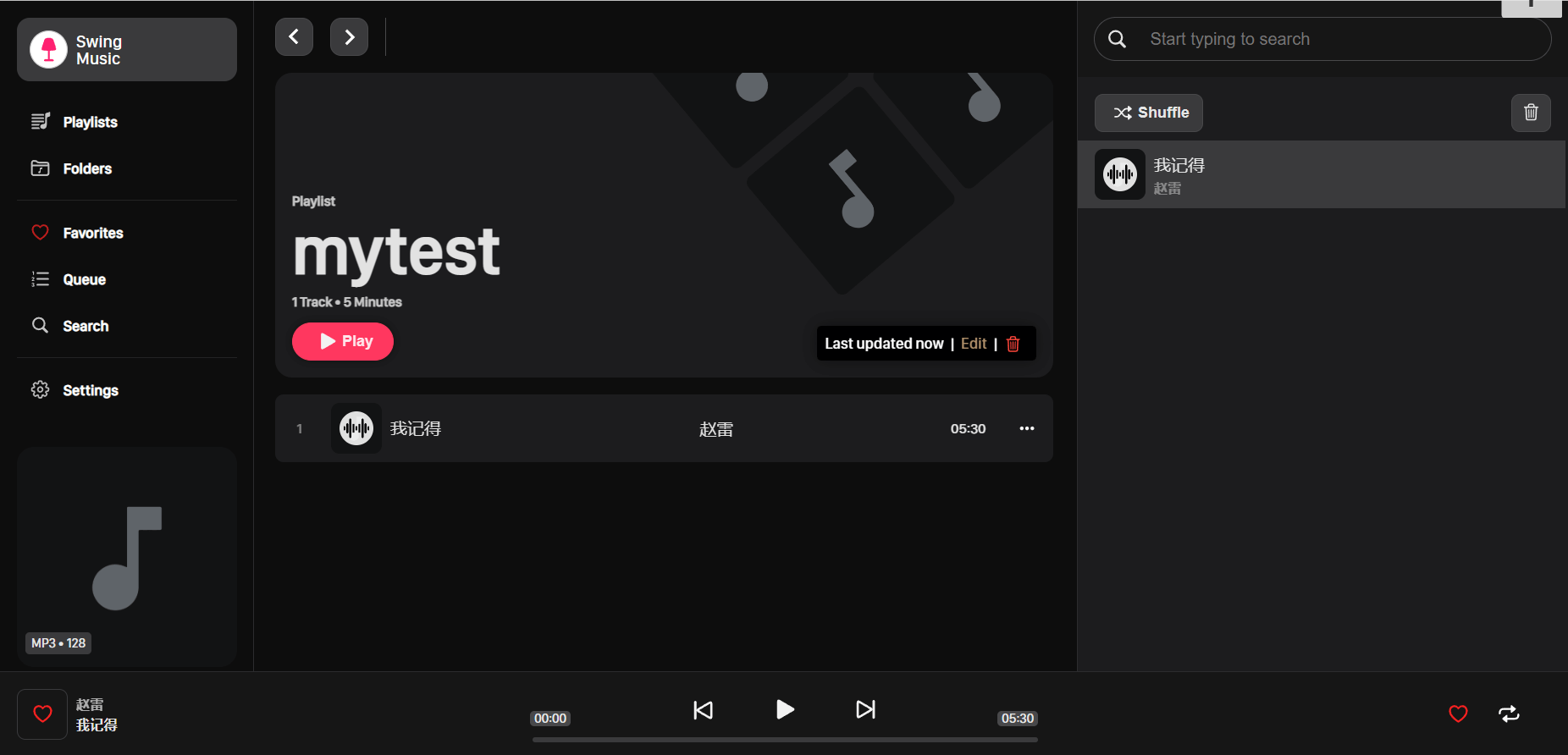Skip to the previous track
Screen dimensions: 1568x755
[703, 710]
